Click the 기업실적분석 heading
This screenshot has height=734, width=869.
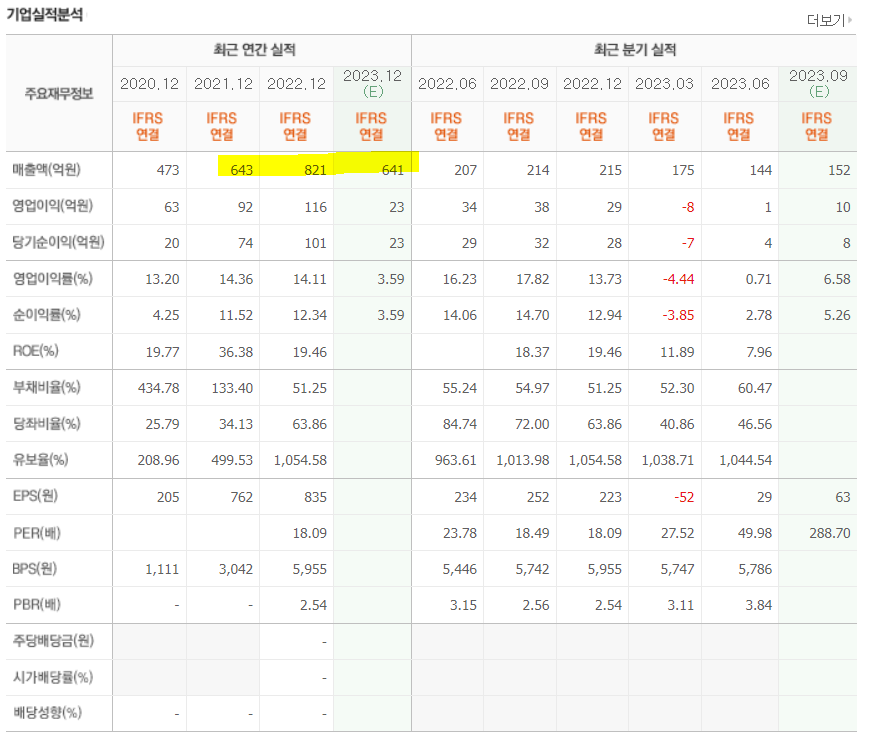pos(45,14)
